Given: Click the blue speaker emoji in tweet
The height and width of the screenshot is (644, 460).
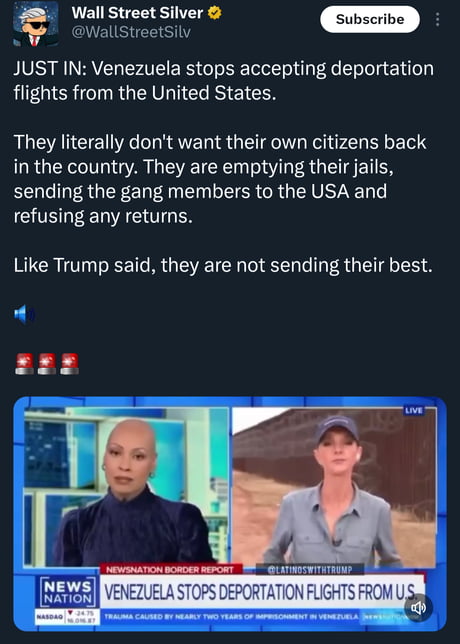Looking at the screenshot, I should point(24,315).
